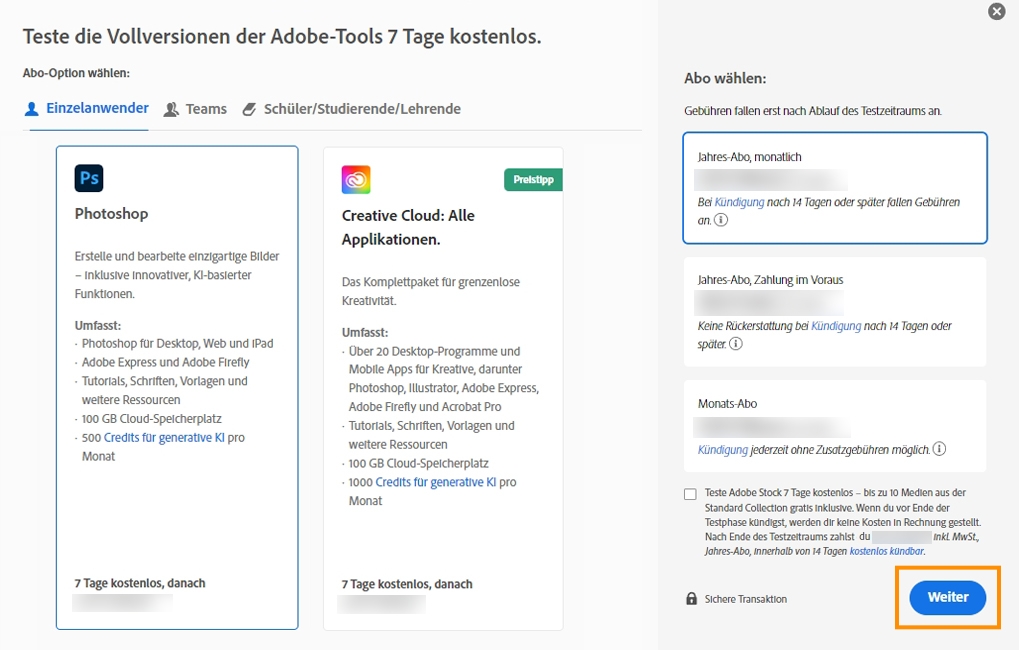
Task: Open the Teams tab
Action: click(196, 109)
